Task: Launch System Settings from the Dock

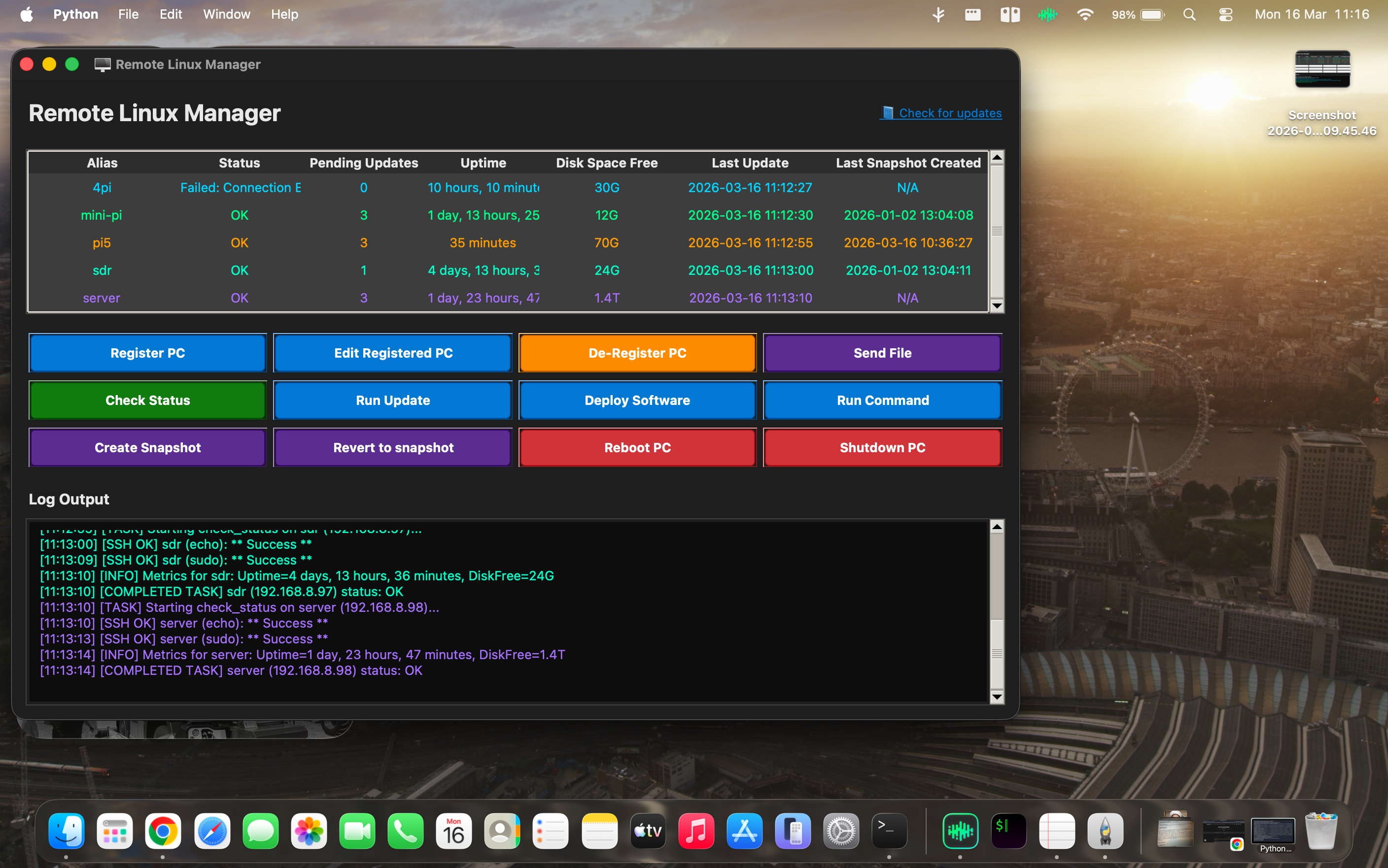Action: [x=841, y=831]
